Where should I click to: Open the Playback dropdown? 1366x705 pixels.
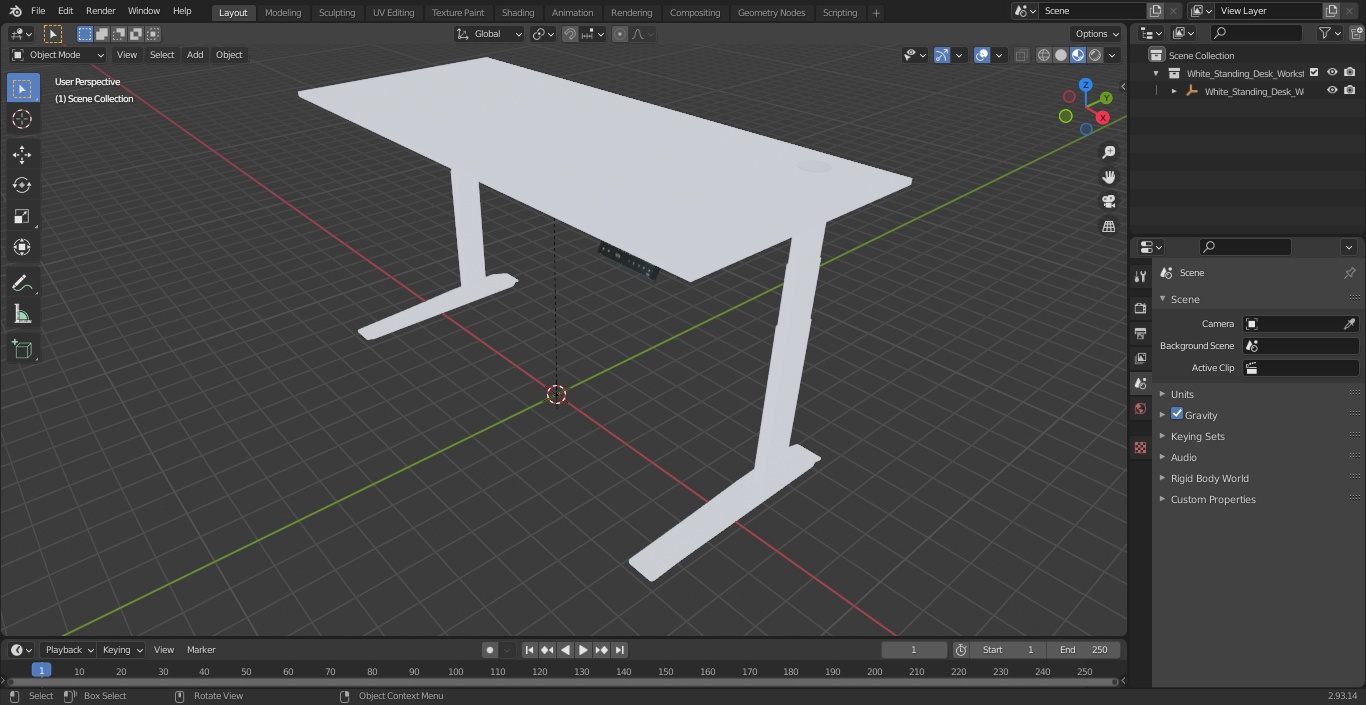pyautogui.click(x=68, y=650)
